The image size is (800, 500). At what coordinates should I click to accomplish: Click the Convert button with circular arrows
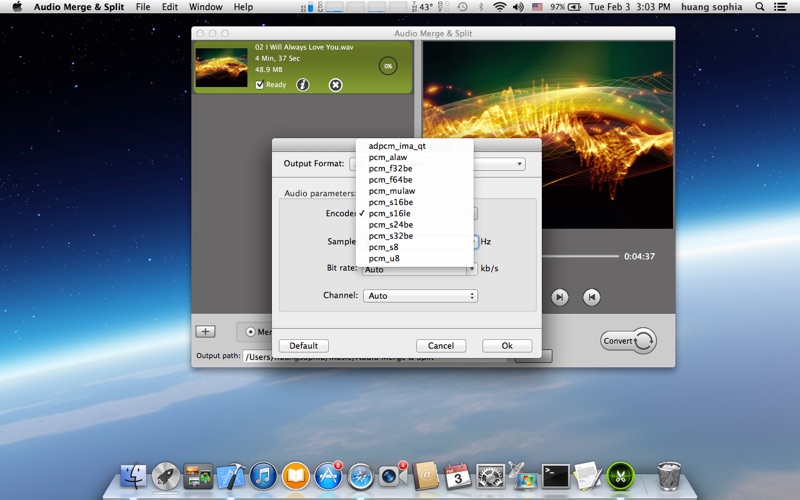tap(628, 341)
